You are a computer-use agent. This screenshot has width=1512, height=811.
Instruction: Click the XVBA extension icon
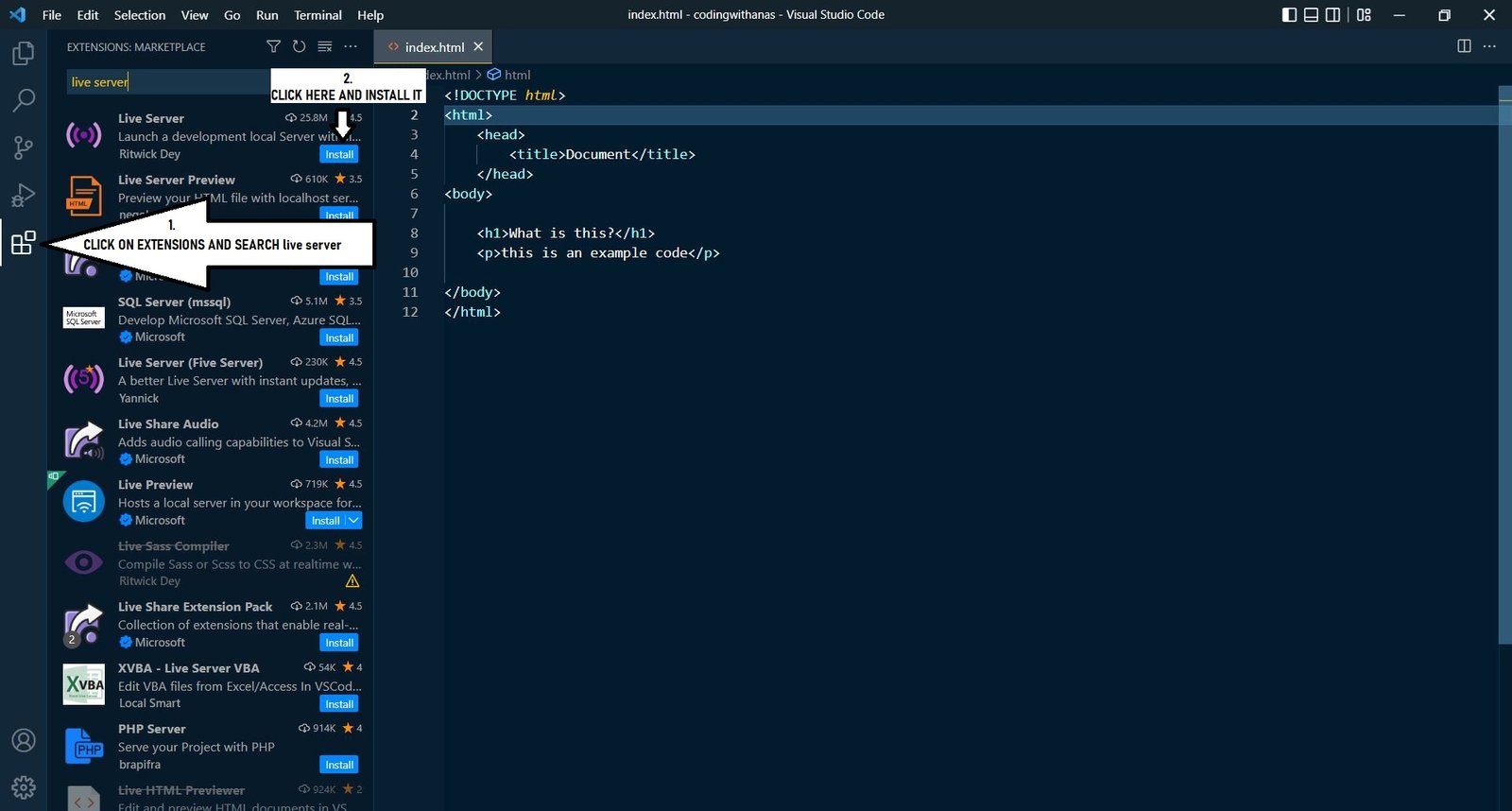[x=83, y=684]
